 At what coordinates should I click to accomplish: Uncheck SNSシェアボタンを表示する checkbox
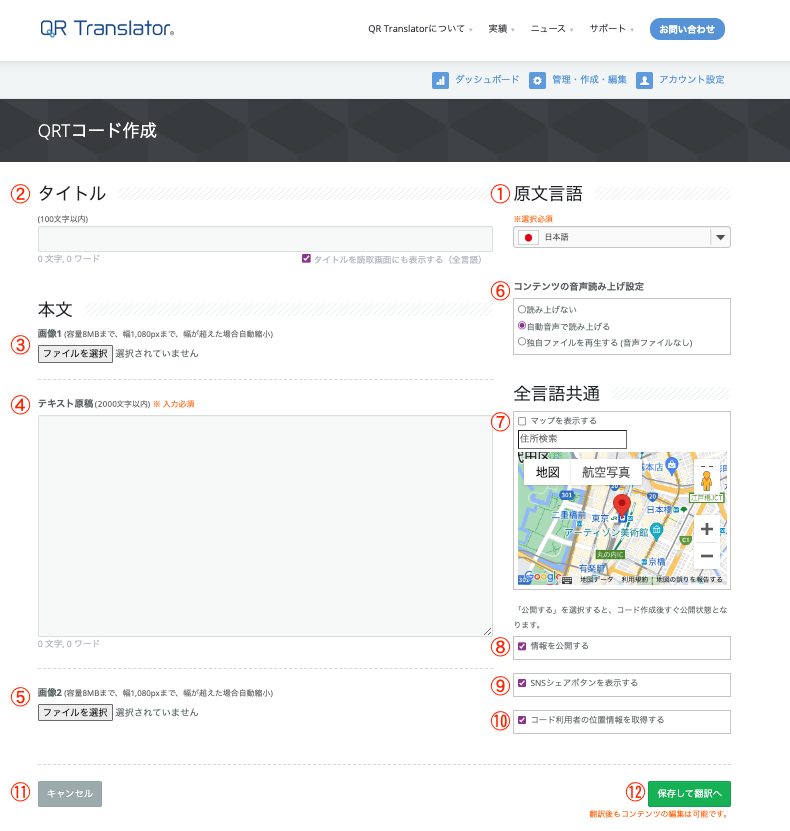(x=522, y=683)
